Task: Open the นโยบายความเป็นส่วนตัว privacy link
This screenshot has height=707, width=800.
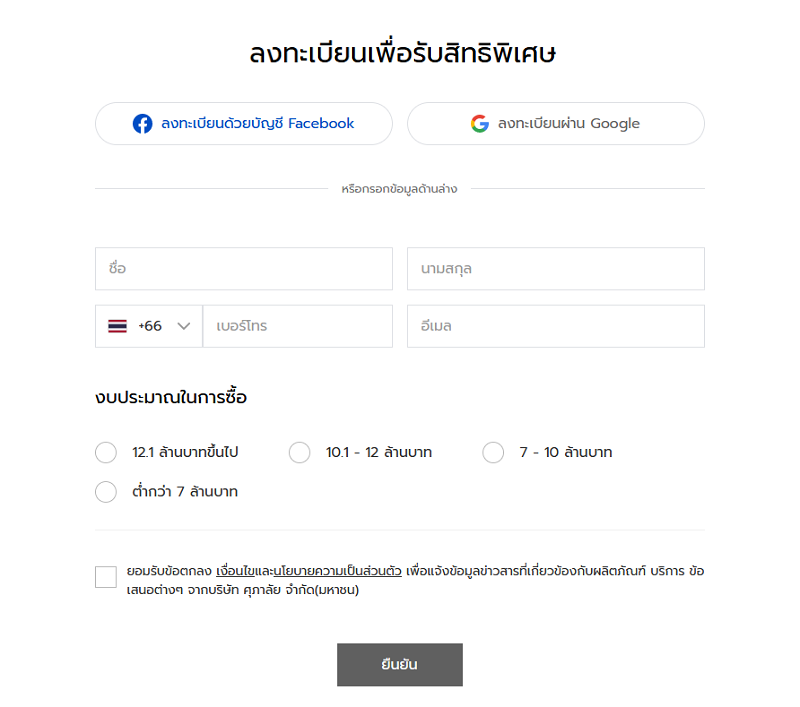Action: click(338, 571)
